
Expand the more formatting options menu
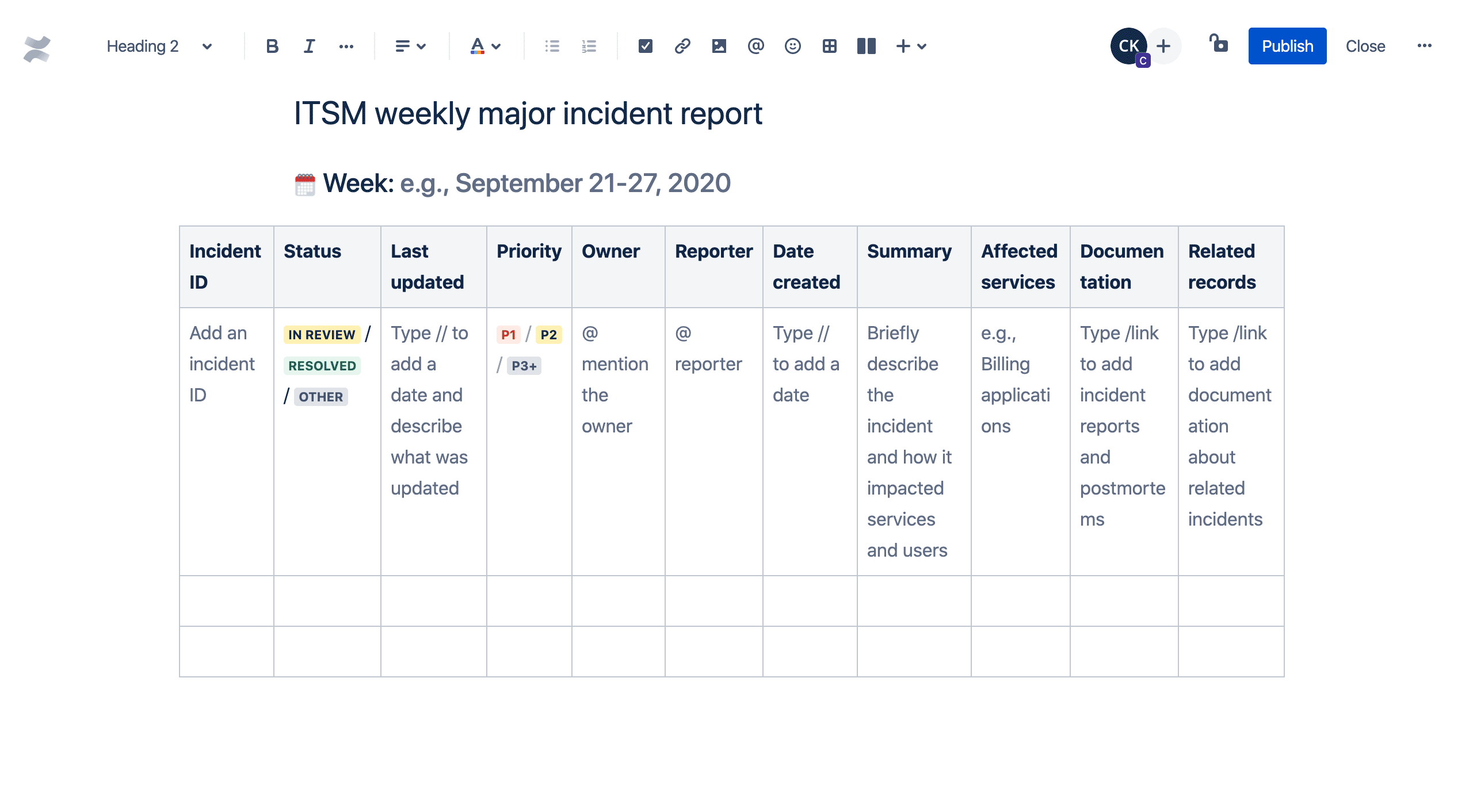point(348,46)
